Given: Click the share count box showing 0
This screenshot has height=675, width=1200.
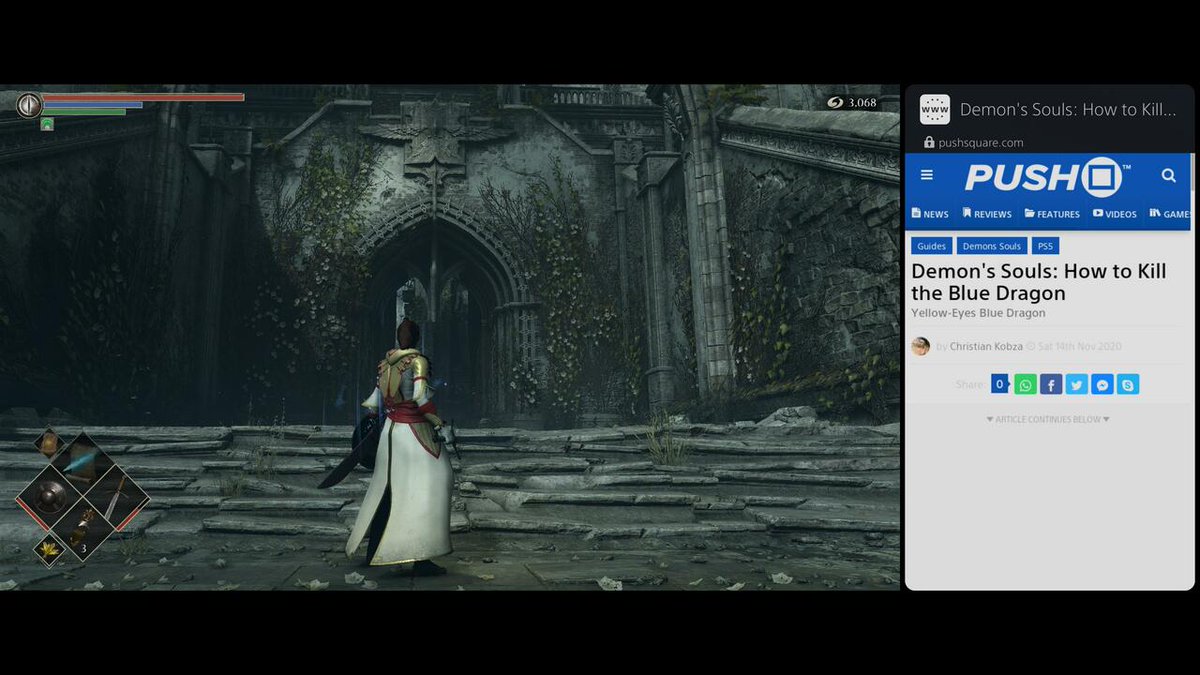Looking at the screenshot, I should click(x=999, y=384).
